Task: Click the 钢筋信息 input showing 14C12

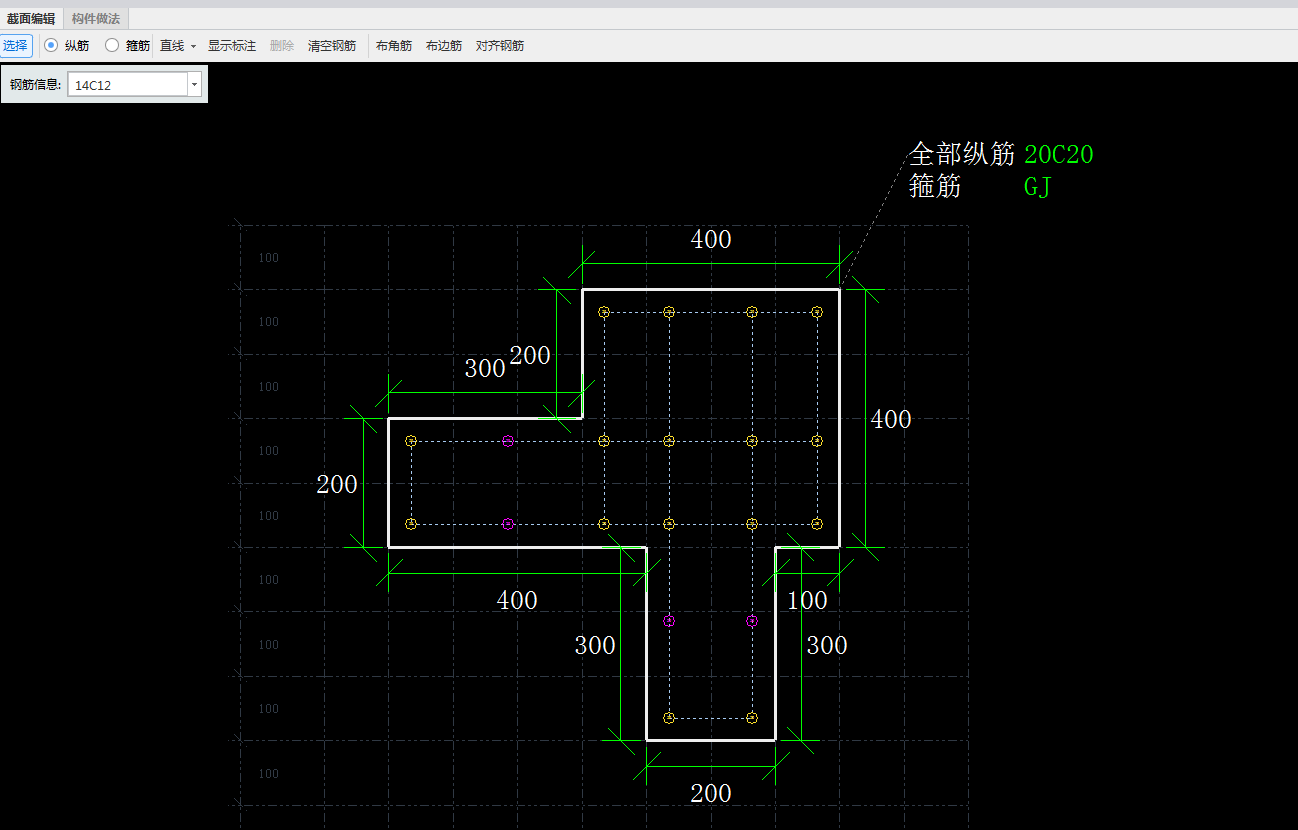Action: pyautogui.click(x=128, y=85)
